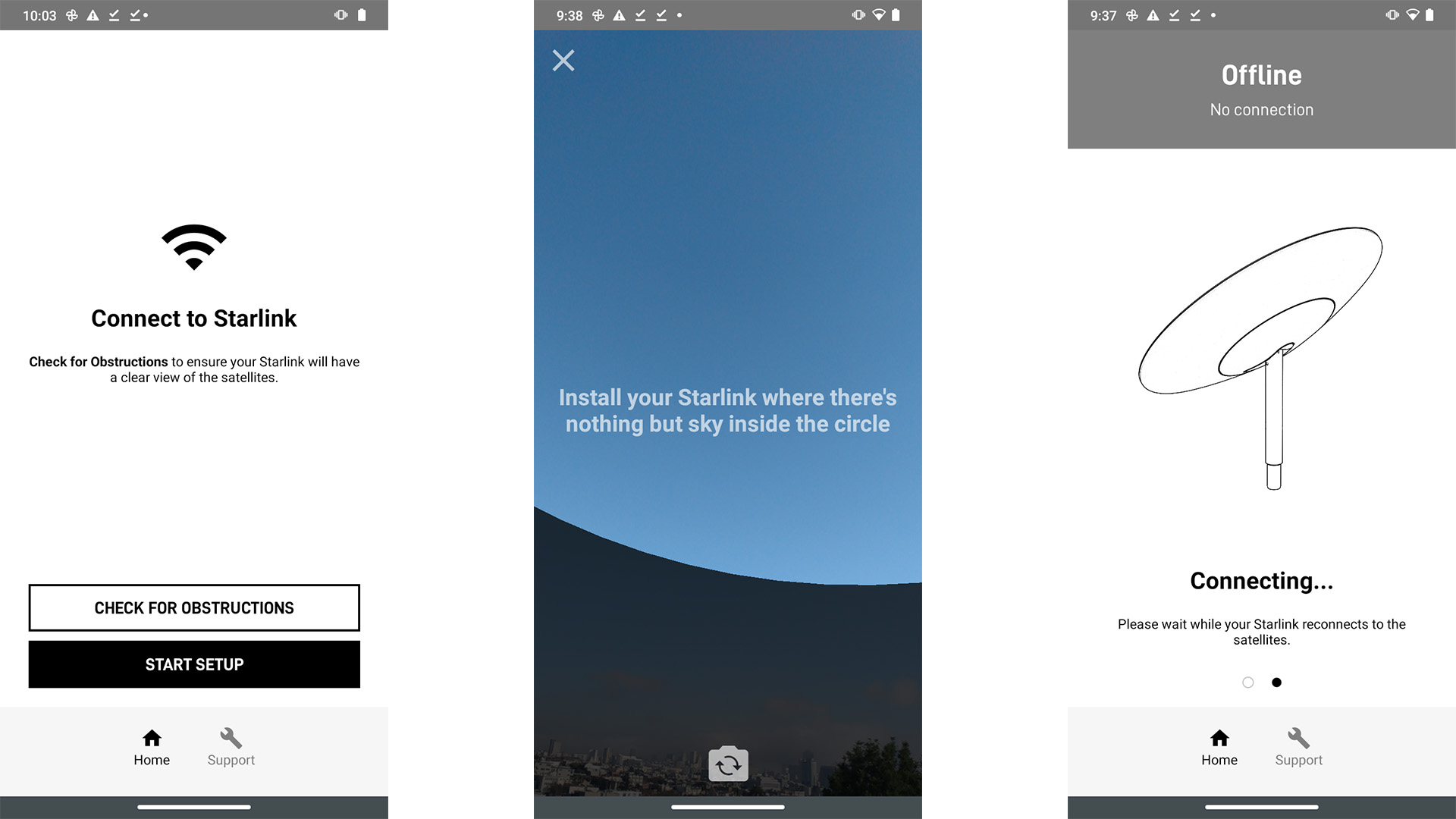
Task: Tap pinwheel icon in left screen status bar
Action: point(72,15)
